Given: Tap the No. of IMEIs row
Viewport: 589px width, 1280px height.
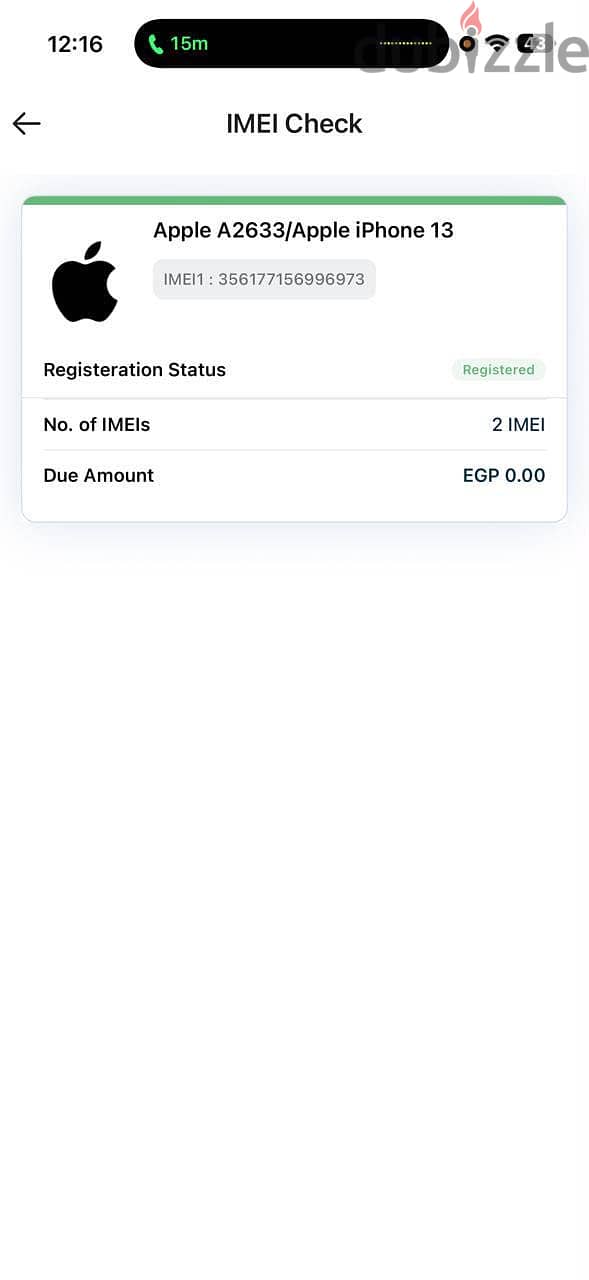Looking at the screenshot, I should click(294, 425).
